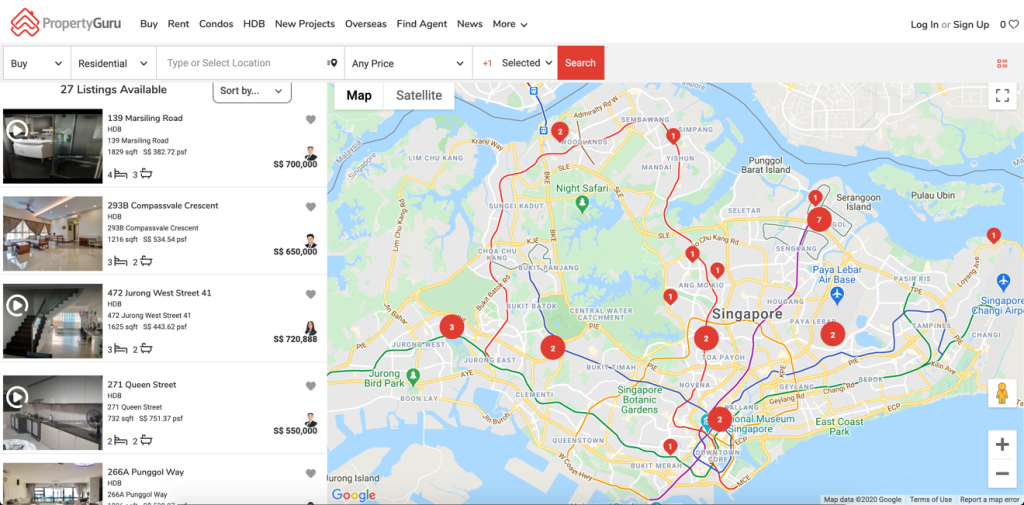Favorite the 266A Punggol Way listing
1024x505 pixels.
pos(311,474)
